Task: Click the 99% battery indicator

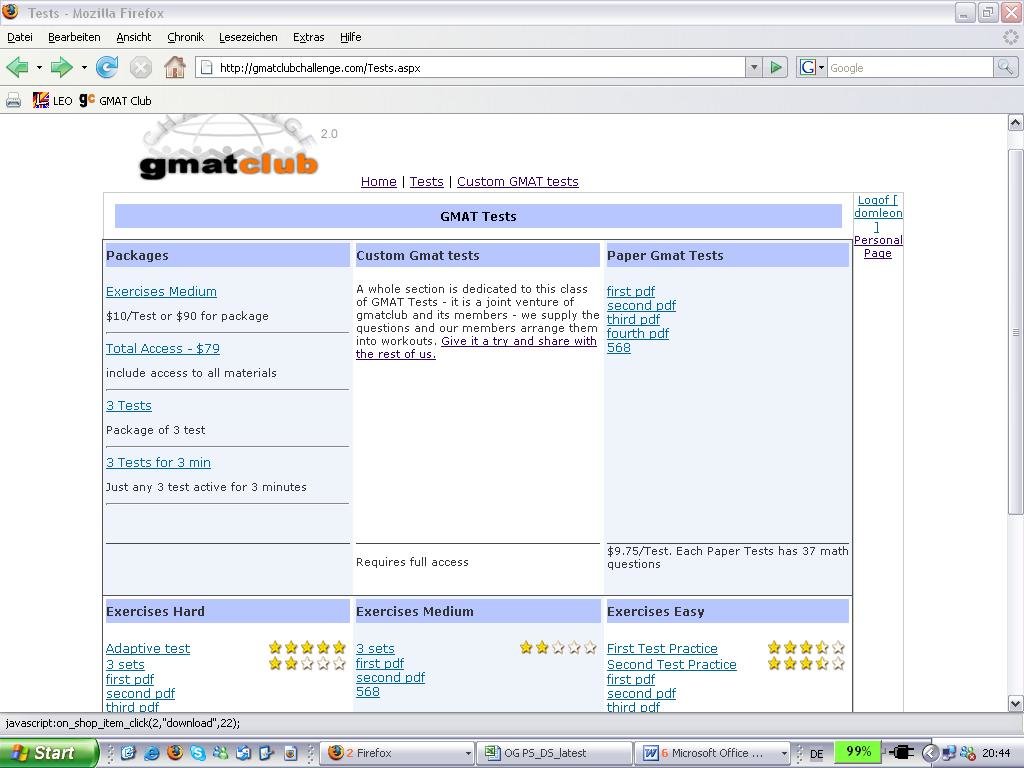Action: [x=858, y=752]
